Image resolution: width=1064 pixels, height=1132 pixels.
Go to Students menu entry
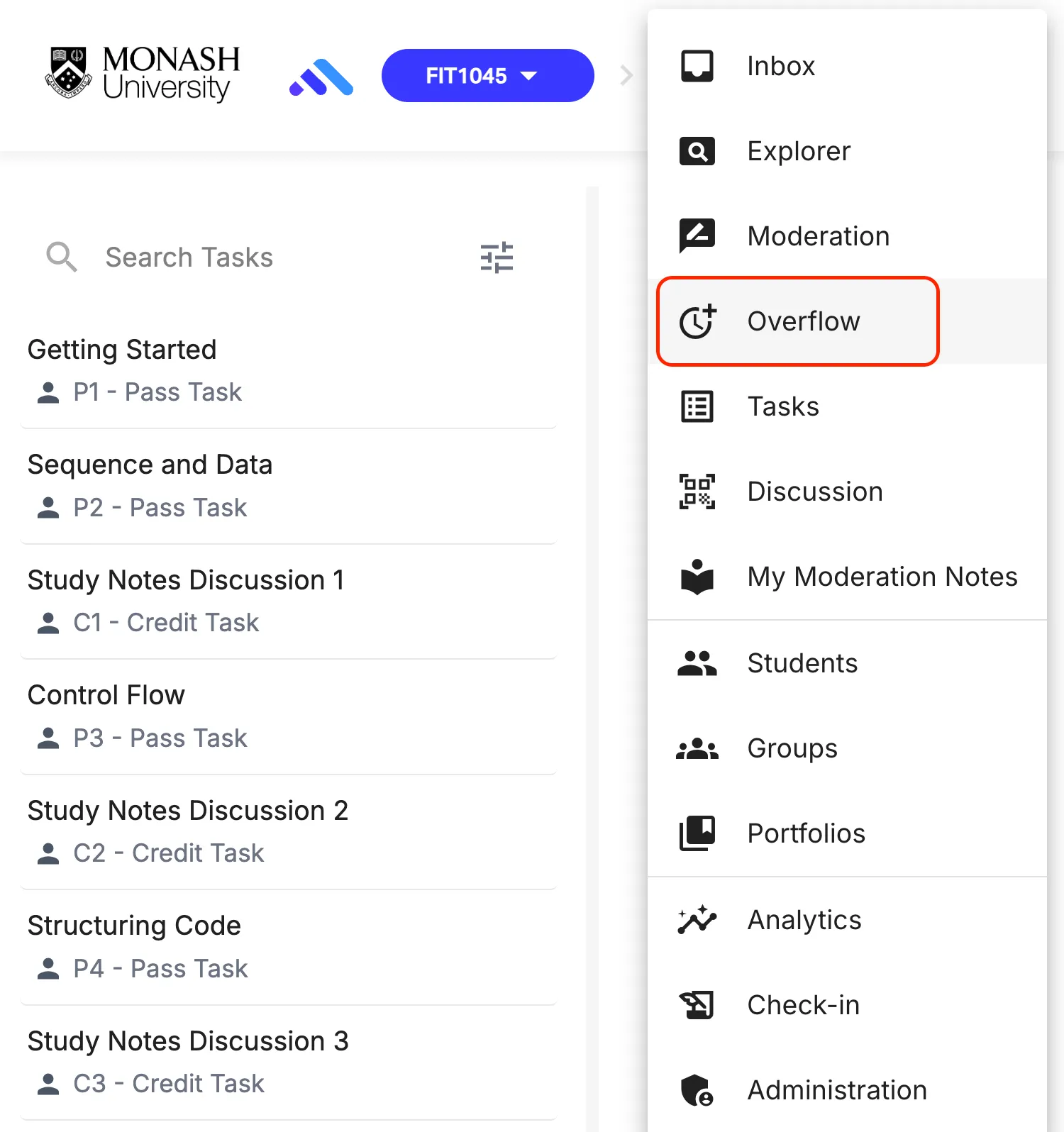click(847, 663)
